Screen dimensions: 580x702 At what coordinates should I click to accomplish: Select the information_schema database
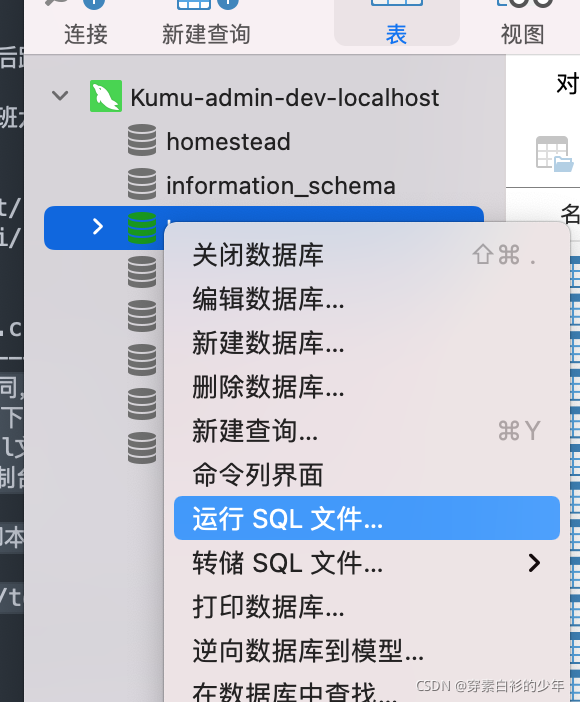click(281, 186)
